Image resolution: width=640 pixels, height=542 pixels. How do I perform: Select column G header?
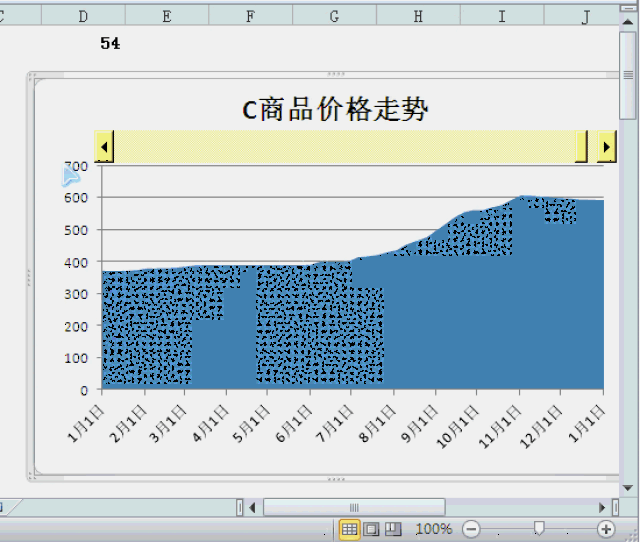[x=334, y=16]
